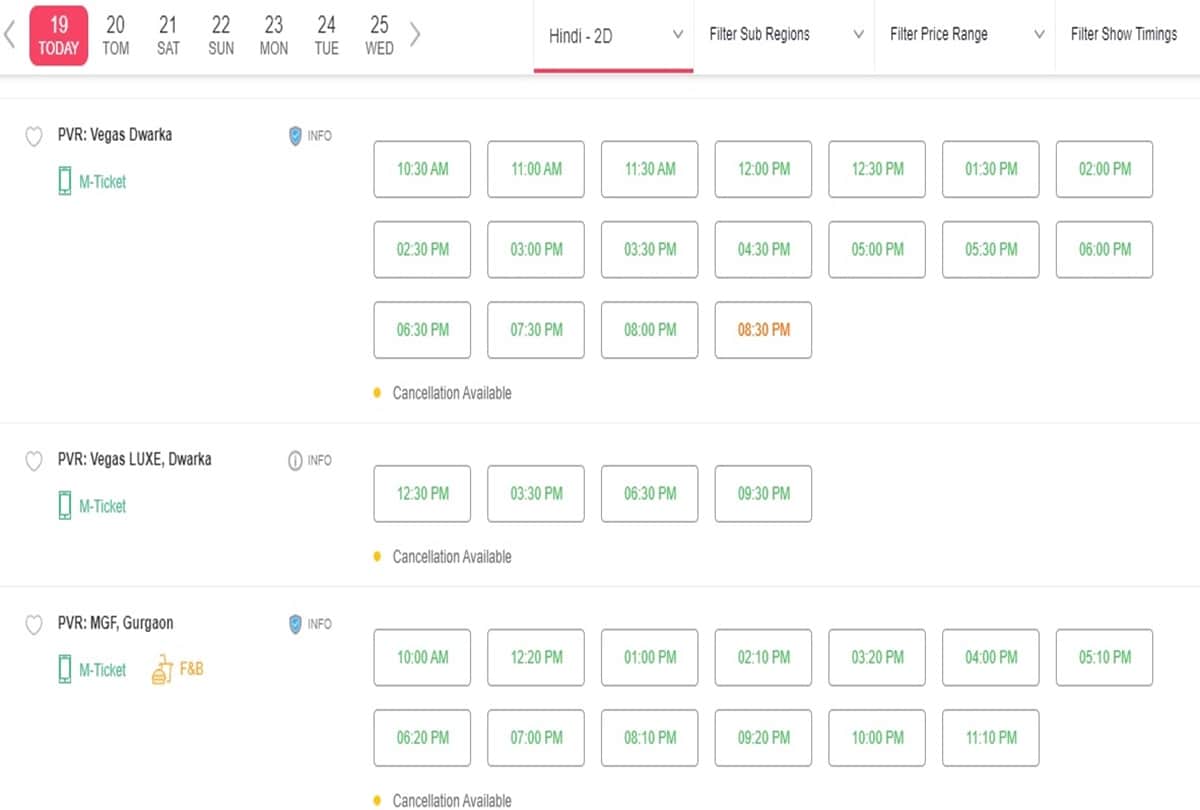The height and width of the screenshot is (810, 1200).
Task: Choose 09:30 PM showtime at Vegas LUXE
Action: pyautogui.click(x=763, y=494)
